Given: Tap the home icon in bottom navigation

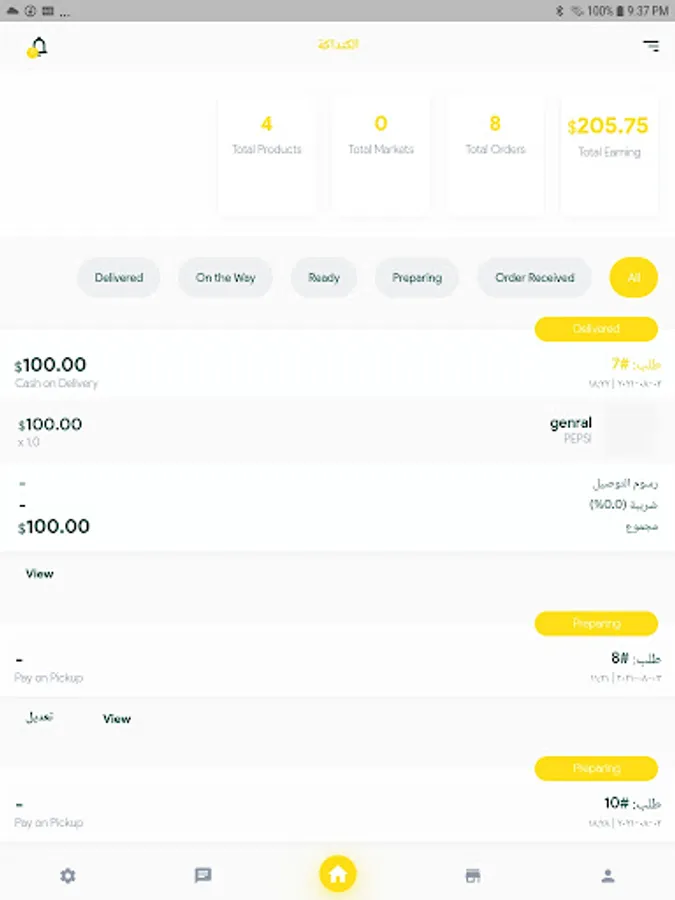Looking at the screenshot, I should pyautogui.click(x=338, y=874).
